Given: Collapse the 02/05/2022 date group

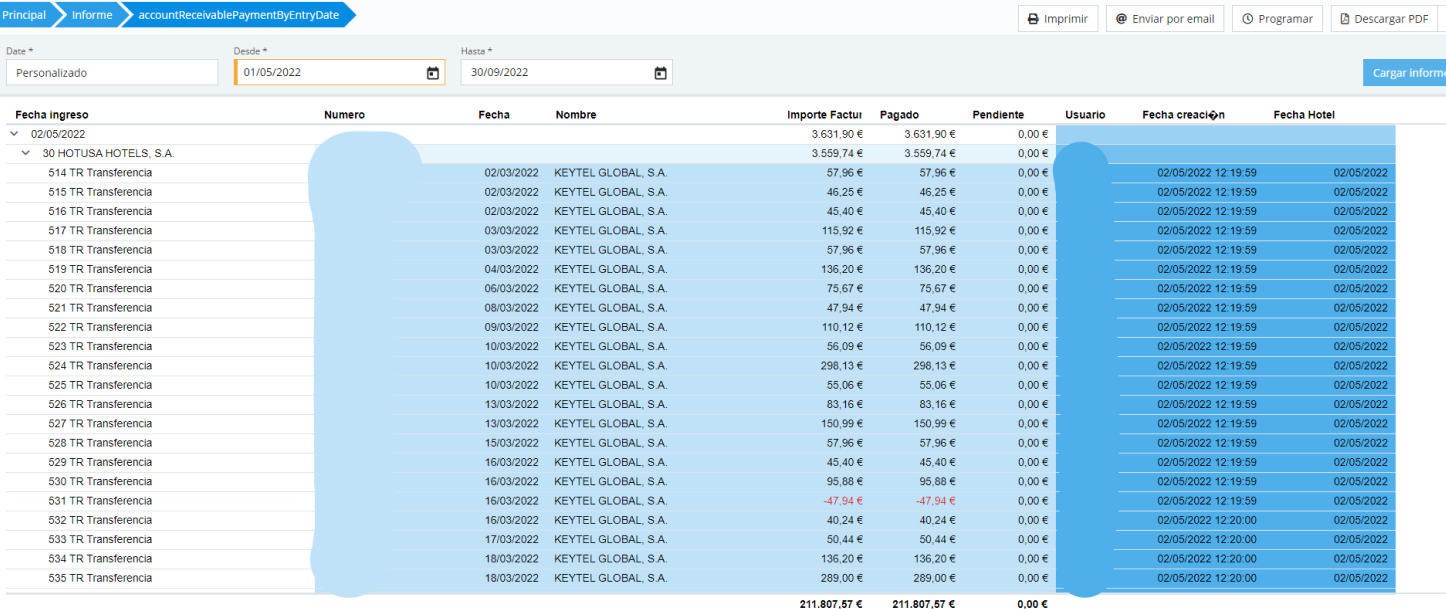Looking at the screenshot, I should (14, 134).
